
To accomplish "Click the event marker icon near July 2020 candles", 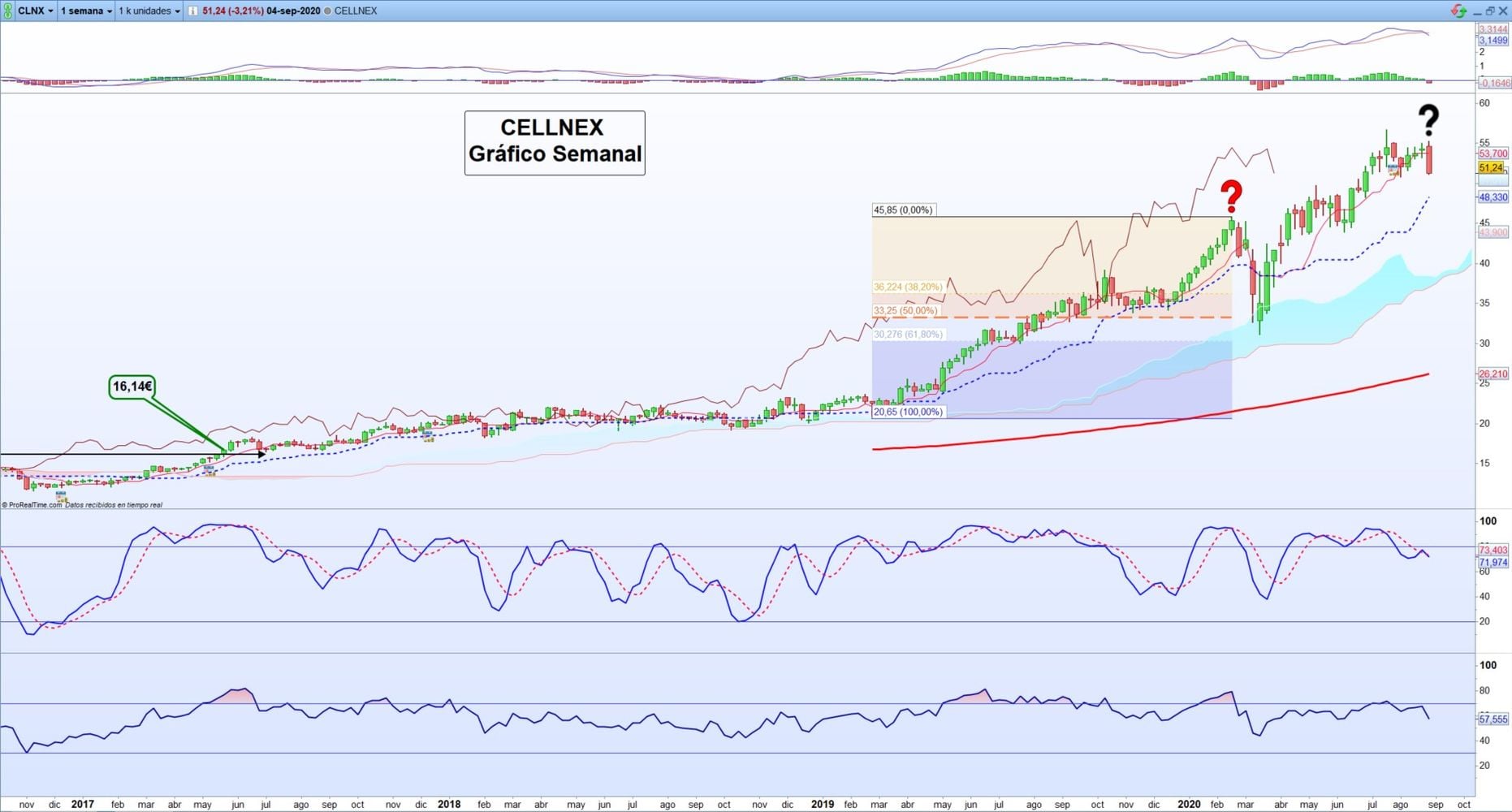I will (1393, 168).
